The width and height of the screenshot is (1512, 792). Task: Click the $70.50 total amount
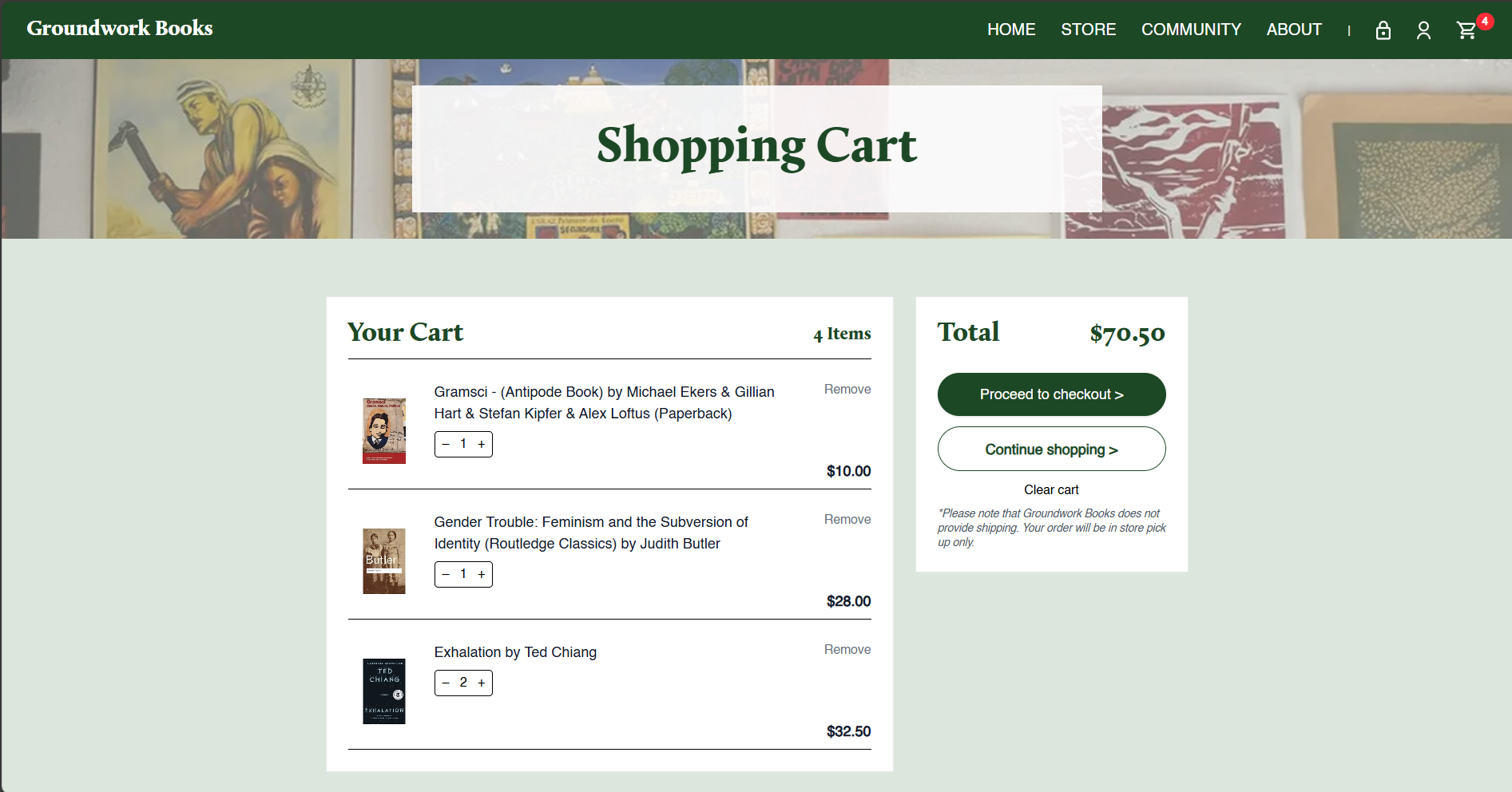click(x=1127, y=334)
